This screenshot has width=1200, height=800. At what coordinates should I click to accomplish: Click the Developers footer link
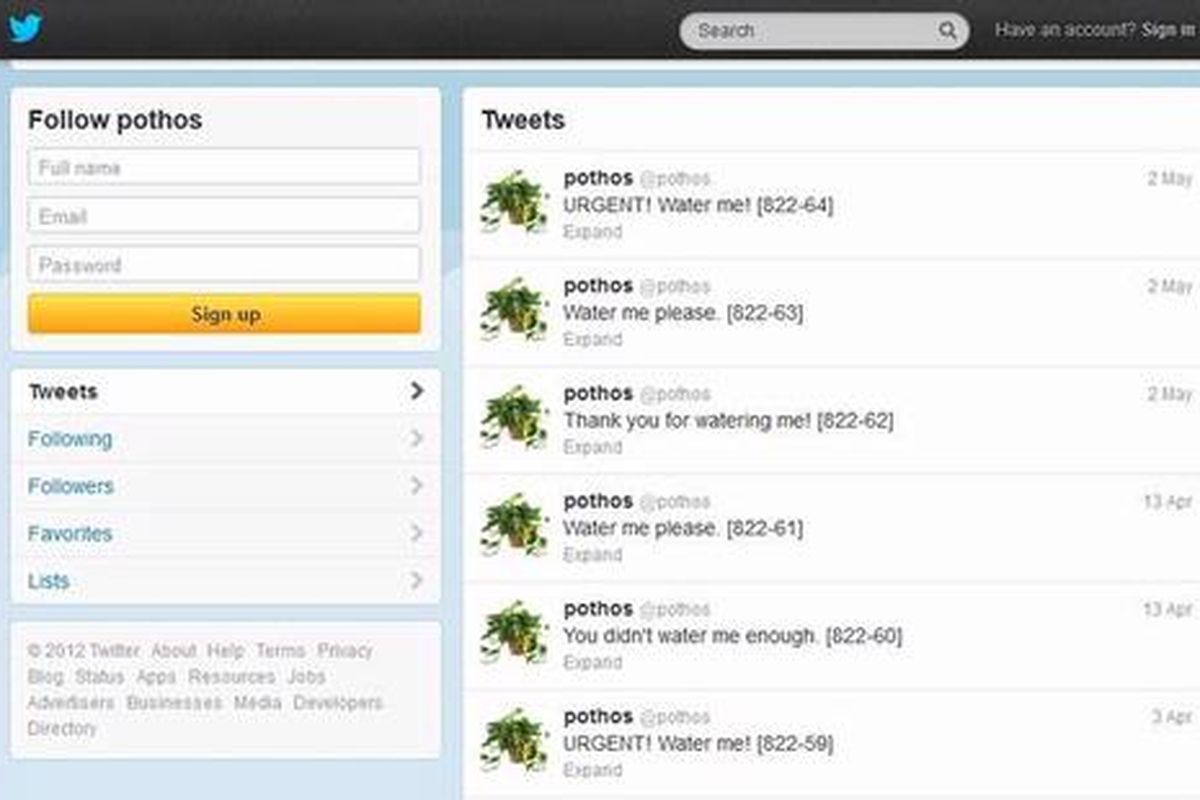click(x=338, y=703)
